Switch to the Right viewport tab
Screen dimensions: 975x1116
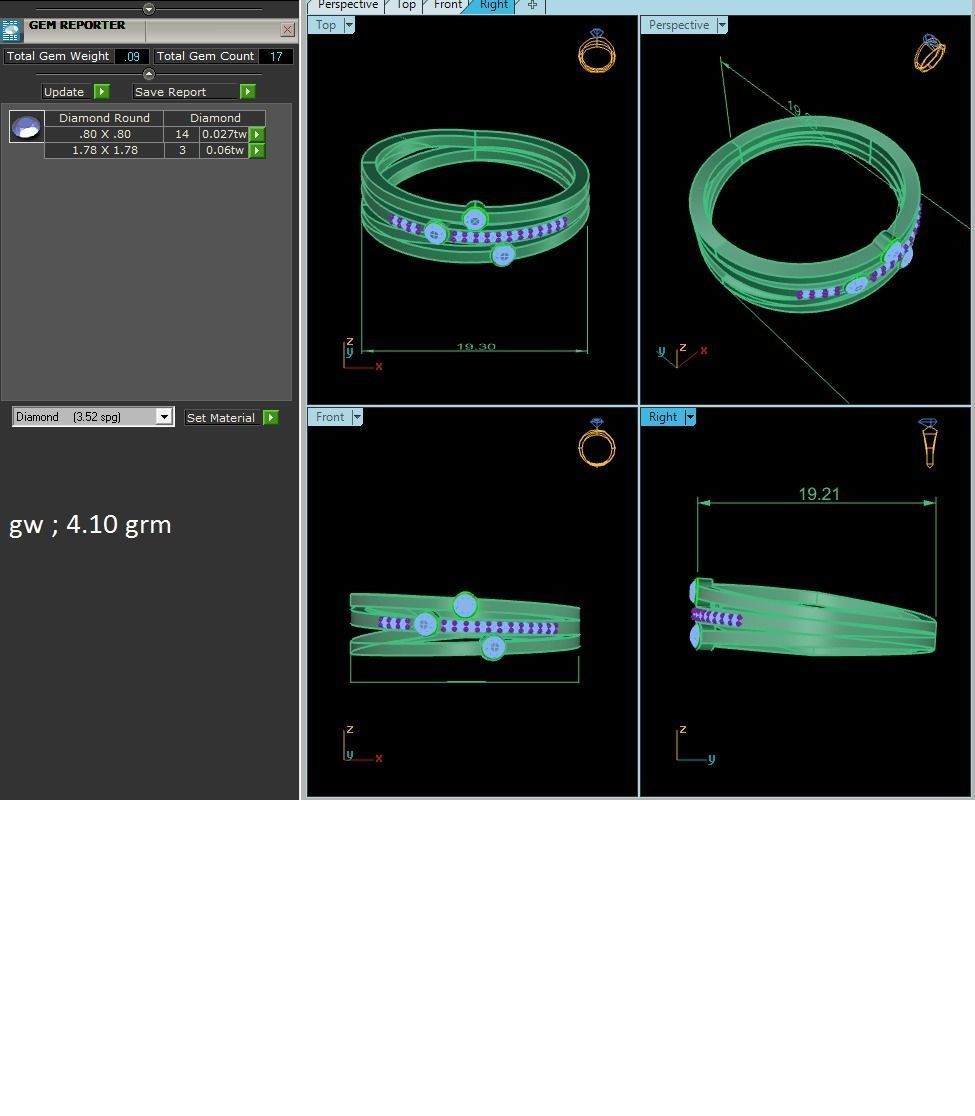click(x=494, y=6)
